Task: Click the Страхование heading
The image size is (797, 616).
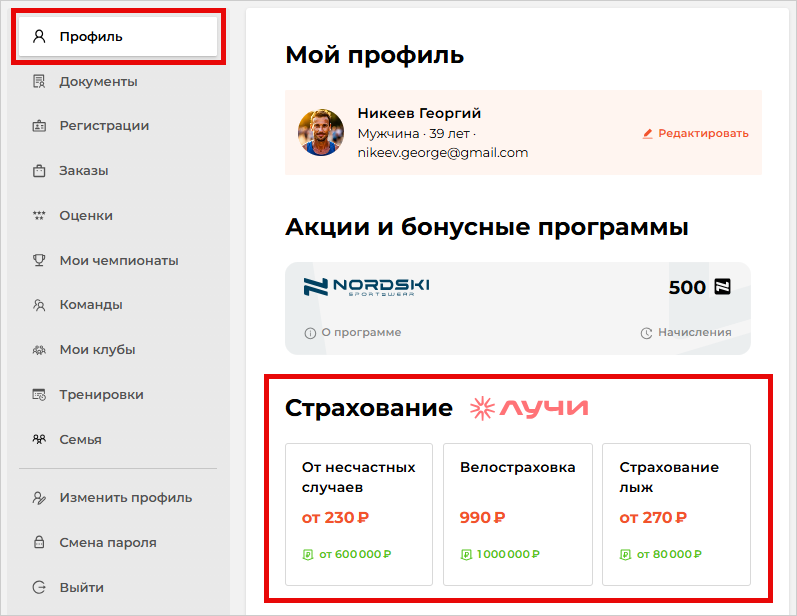Action: point(369,408)
